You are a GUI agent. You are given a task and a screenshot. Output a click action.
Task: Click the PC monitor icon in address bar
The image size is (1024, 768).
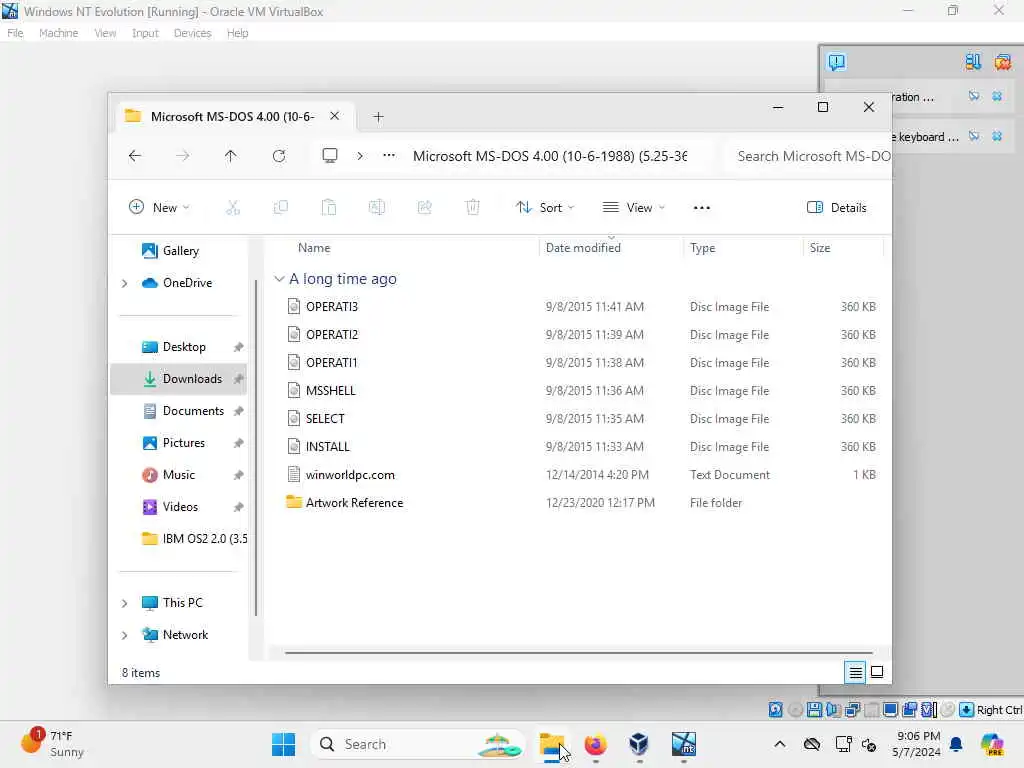tap(330, 155)
